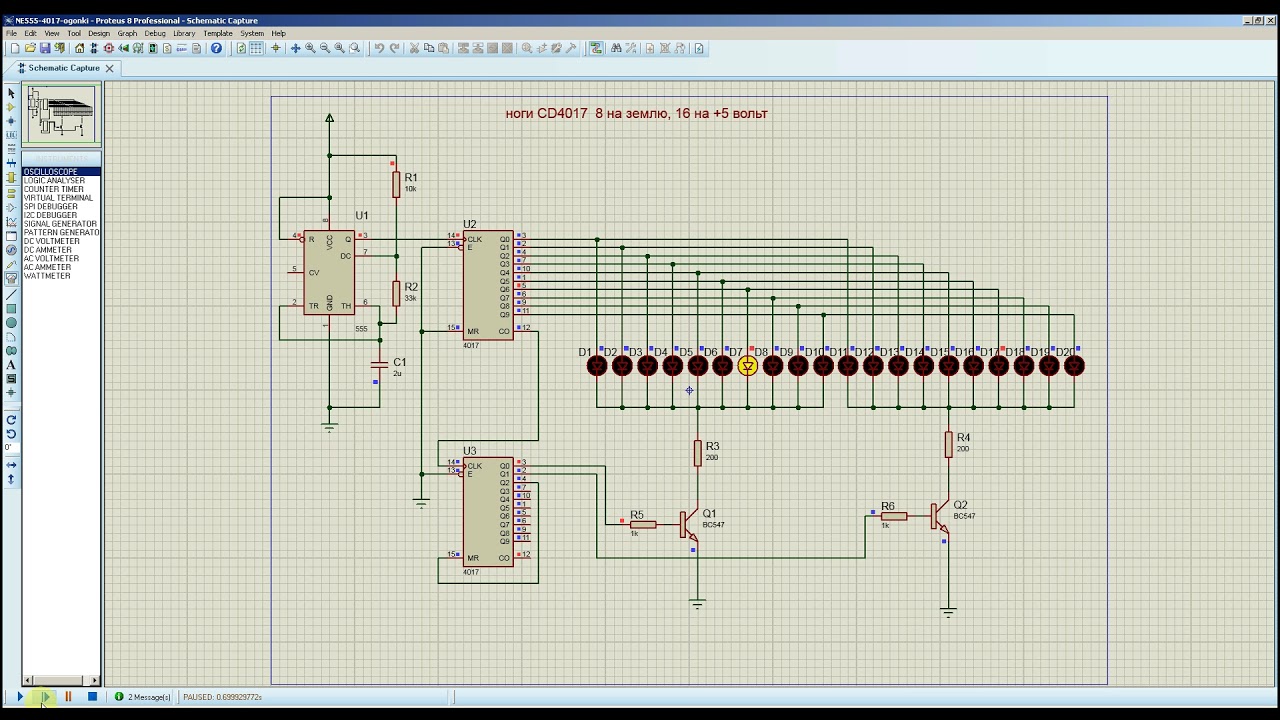Select the Generator Mode tool
This screenshot has height=720, width=1280.
coord(11,249)
